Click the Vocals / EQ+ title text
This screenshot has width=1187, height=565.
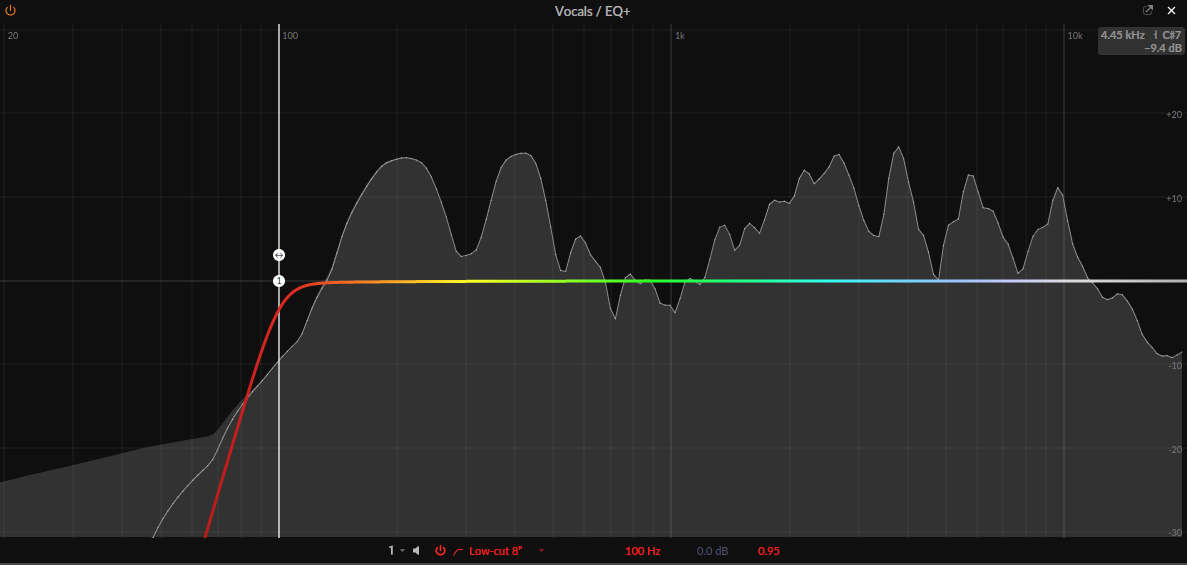click(x=593, y=11)
